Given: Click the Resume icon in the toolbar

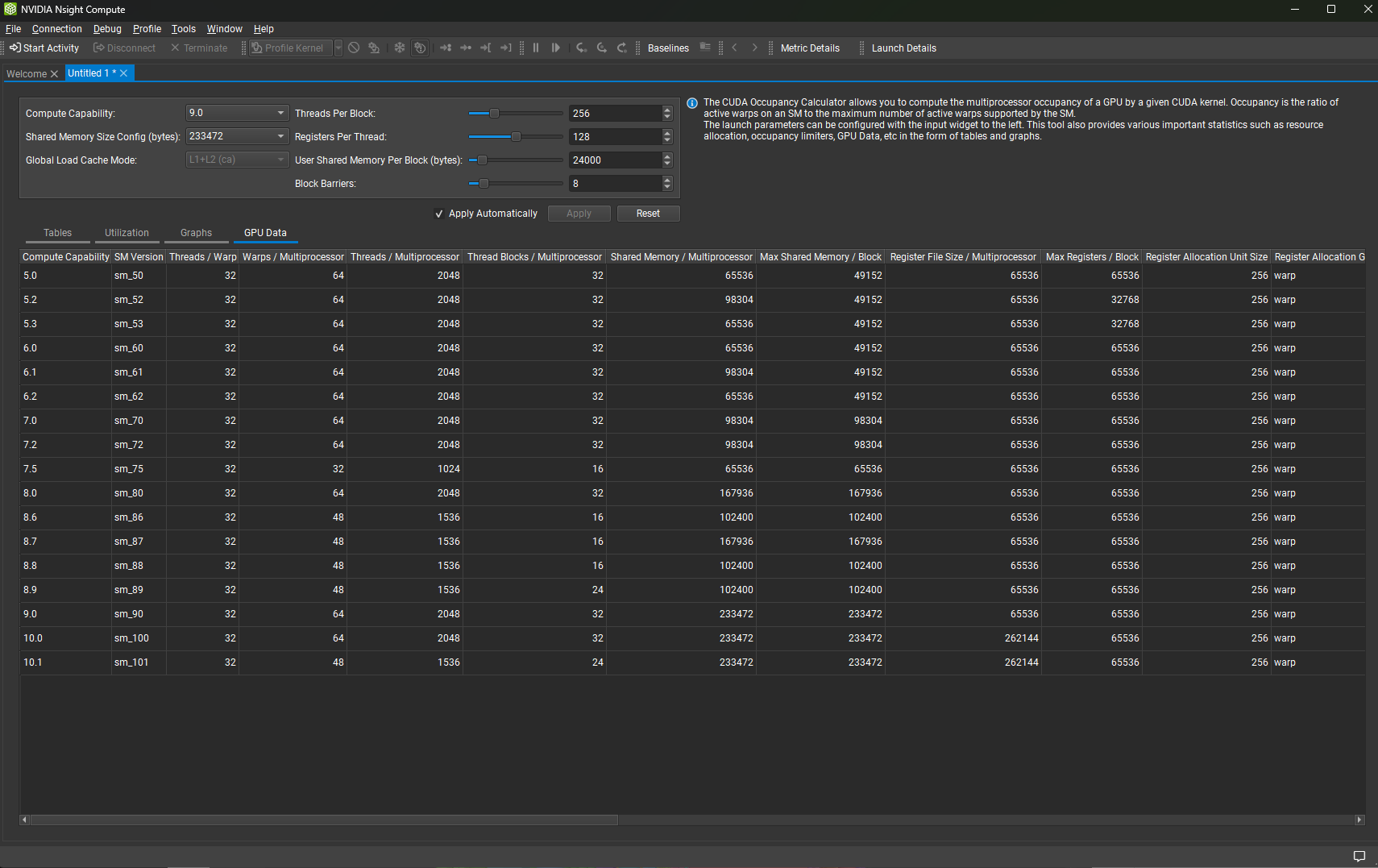Looking at the screenshot, I should tap(556, 48).
